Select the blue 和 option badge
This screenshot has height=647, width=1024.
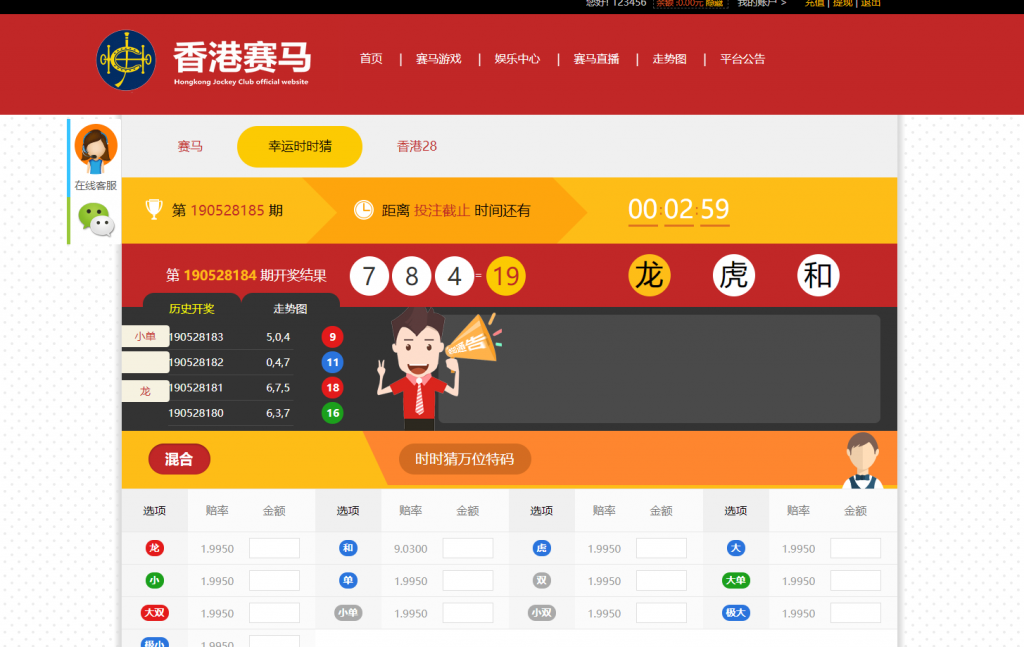pyautogui.click(x=348, y=548)
